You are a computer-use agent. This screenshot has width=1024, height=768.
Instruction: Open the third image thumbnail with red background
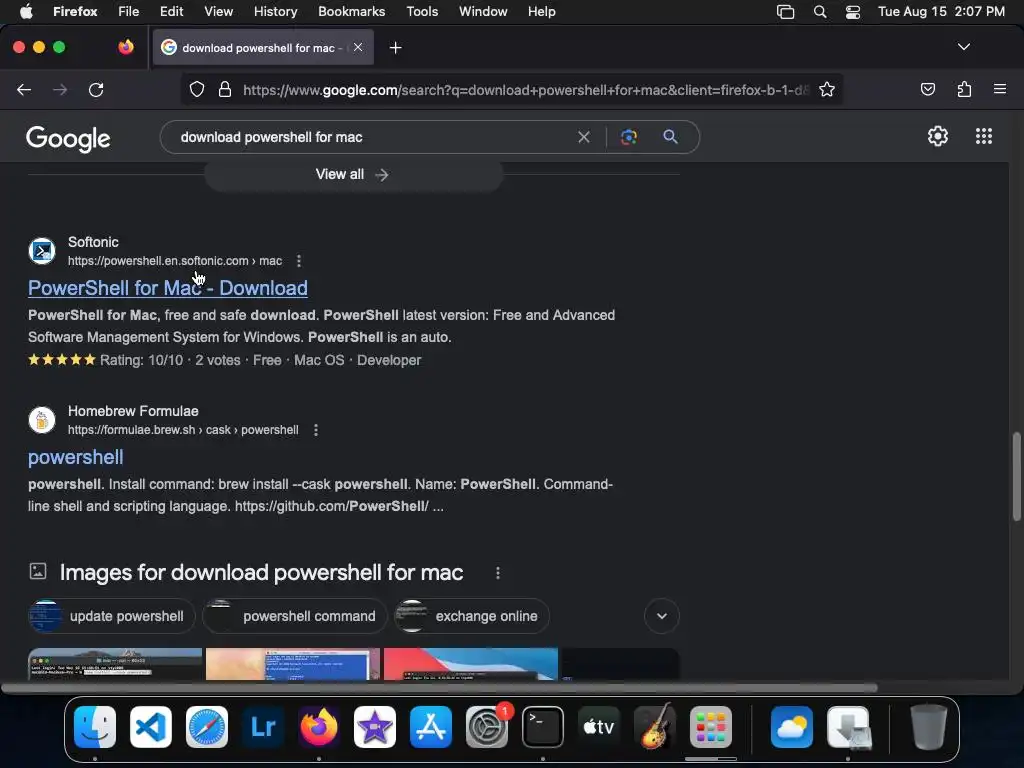tap(471, 664)
